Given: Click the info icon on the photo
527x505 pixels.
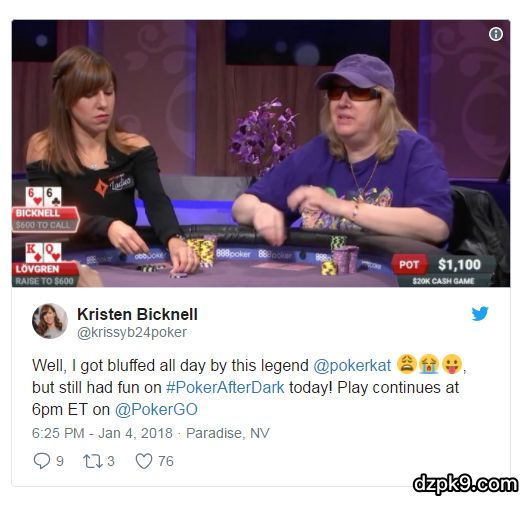Looking at the screenshot, I should pos(496,34).
